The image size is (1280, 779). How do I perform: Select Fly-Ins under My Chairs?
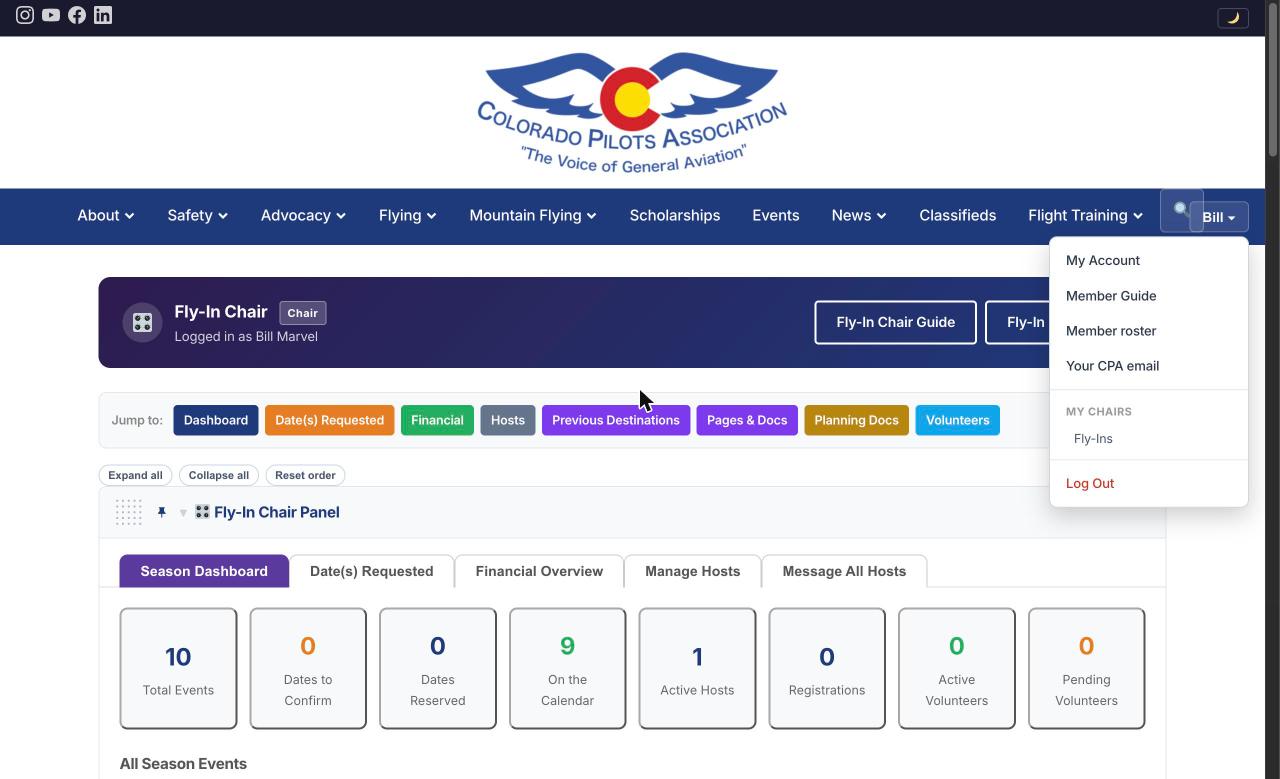[x=1149, y=439]
